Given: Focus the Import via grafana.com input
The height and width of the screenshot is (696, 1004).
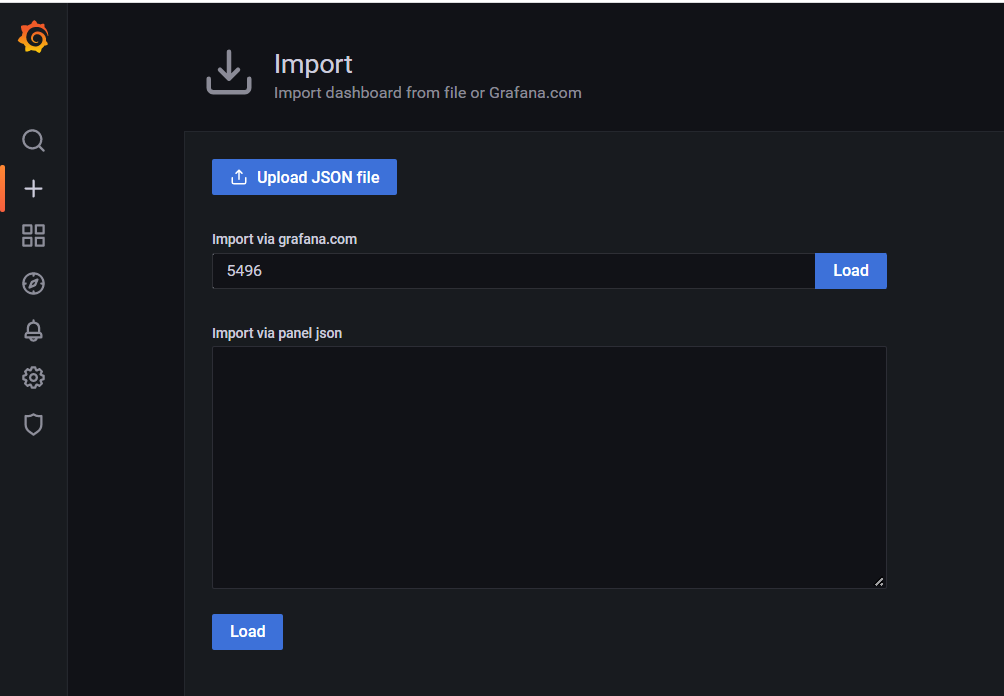Looking at the screenshot, I should click(x=514, y=271).
